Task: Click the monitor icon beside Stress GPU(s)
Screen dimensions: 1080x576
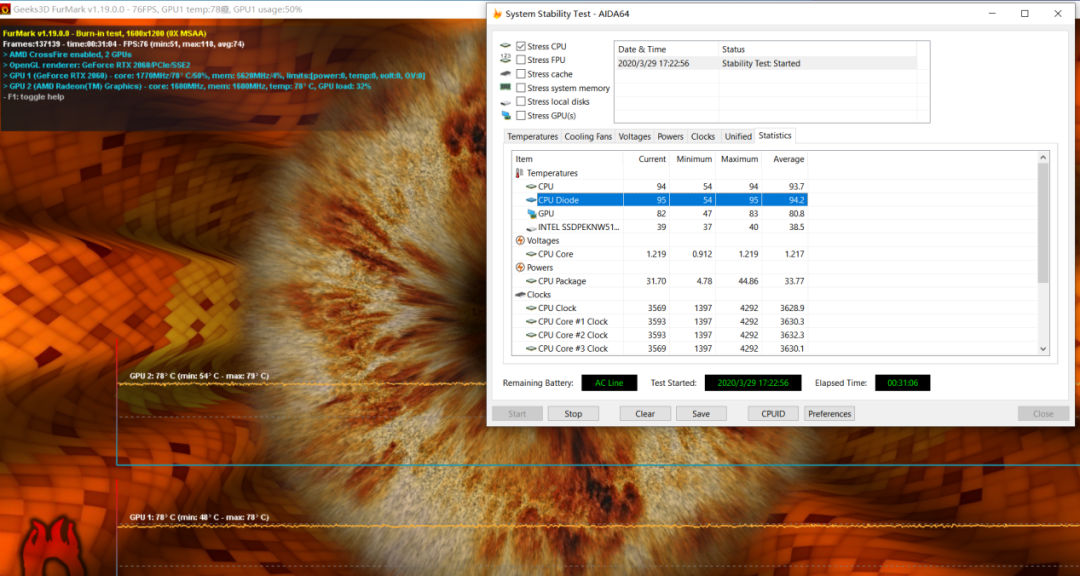Action: tap(506, 115)
